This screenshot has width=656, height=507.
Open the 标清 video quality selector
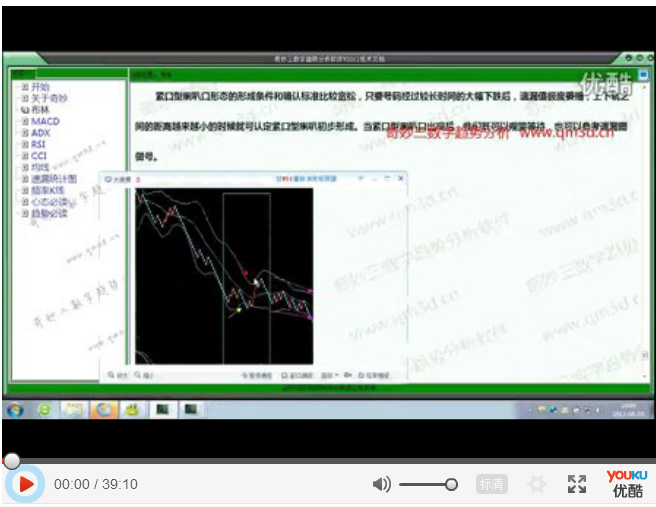click(x=492, y=485)
